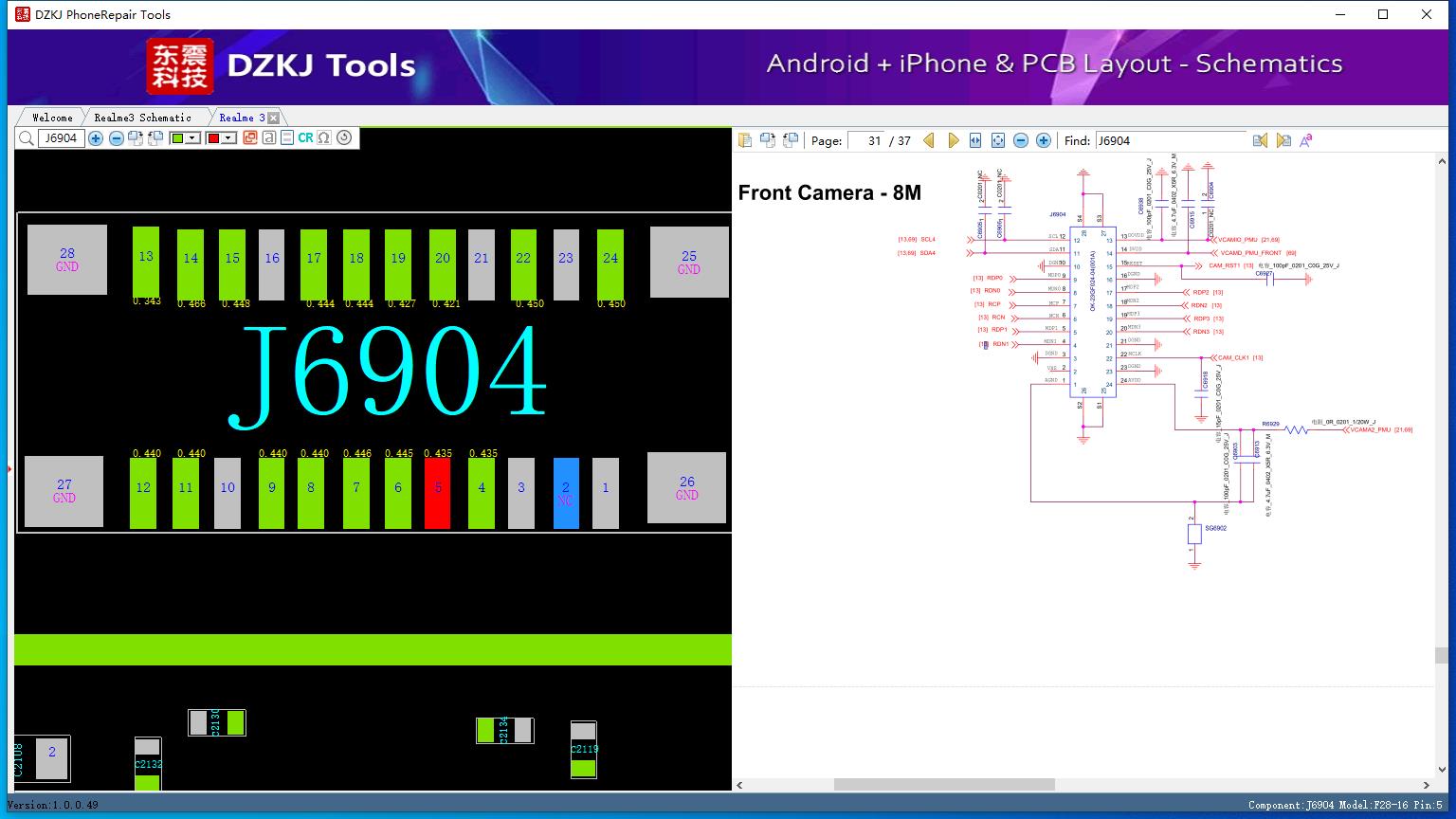Fit schematic page to width
This screenshot has height=819, width=1456.
tap(975, 140)
